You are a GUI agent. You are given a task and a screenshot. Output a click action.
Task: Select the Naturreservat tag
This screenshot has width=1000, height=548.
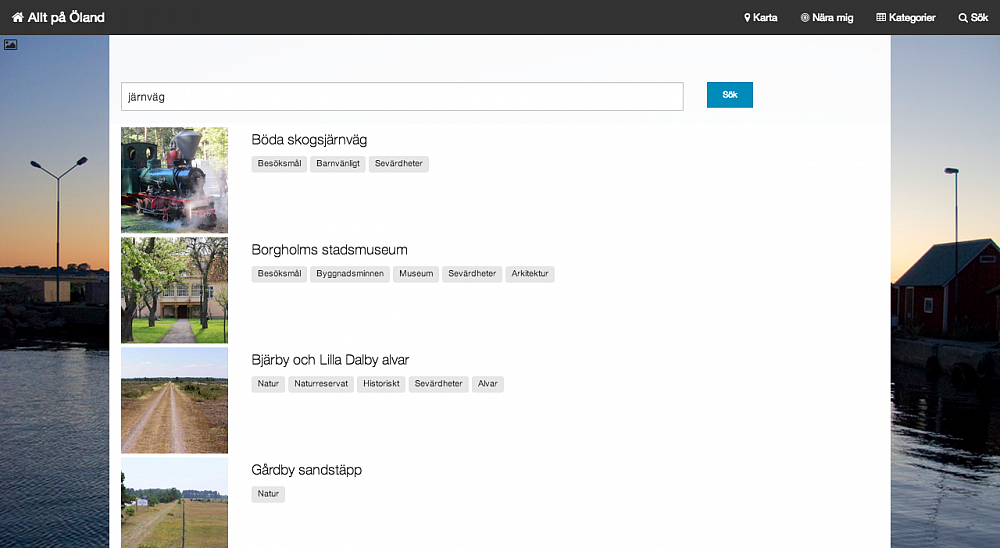(x=321, y=384)
